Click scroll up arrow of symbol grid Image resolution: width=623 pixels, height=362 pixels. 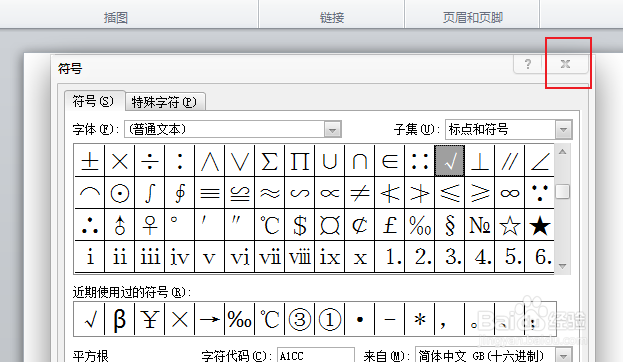[x=562, y=151]
